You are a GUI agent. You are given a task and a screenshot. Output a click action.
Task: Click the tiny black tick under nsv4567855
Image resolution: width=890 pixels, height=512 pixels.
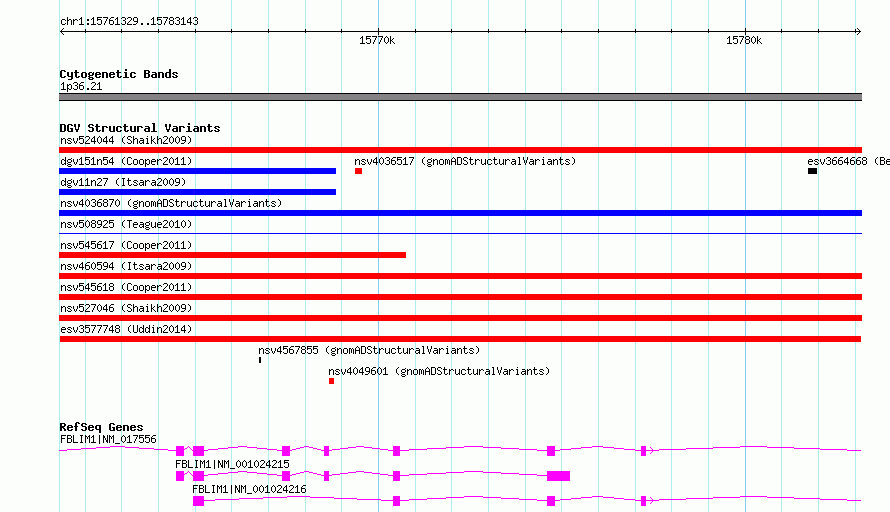pyautogui.click(x=260, y=360)
